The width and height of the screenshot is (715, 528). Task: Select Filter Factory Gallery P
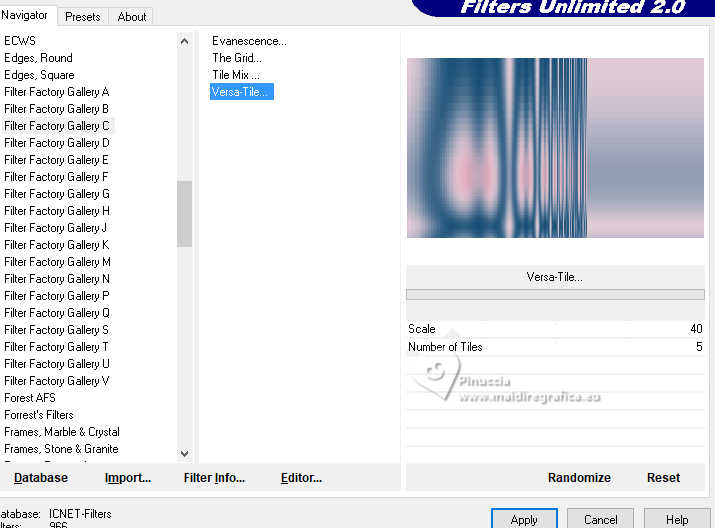point(57,296)
